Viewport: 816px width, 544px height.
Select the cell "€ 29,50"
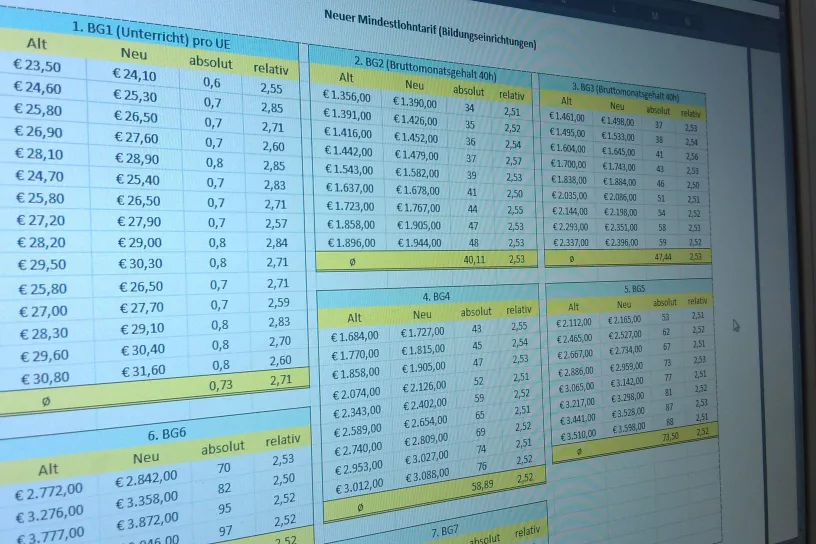point(42,264)
